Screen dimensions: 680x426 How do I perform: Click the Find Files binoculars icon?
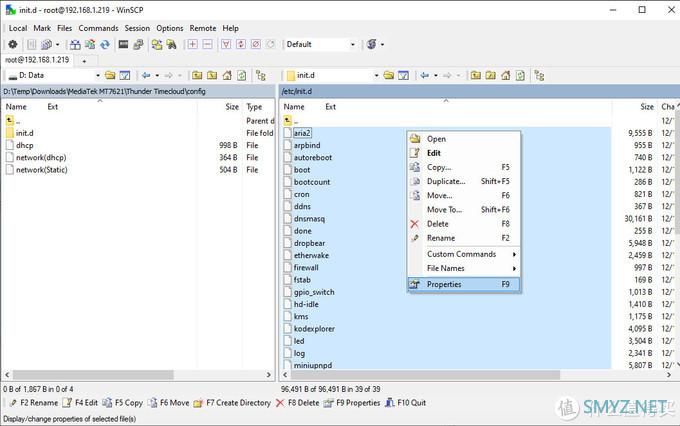[172, 44]
